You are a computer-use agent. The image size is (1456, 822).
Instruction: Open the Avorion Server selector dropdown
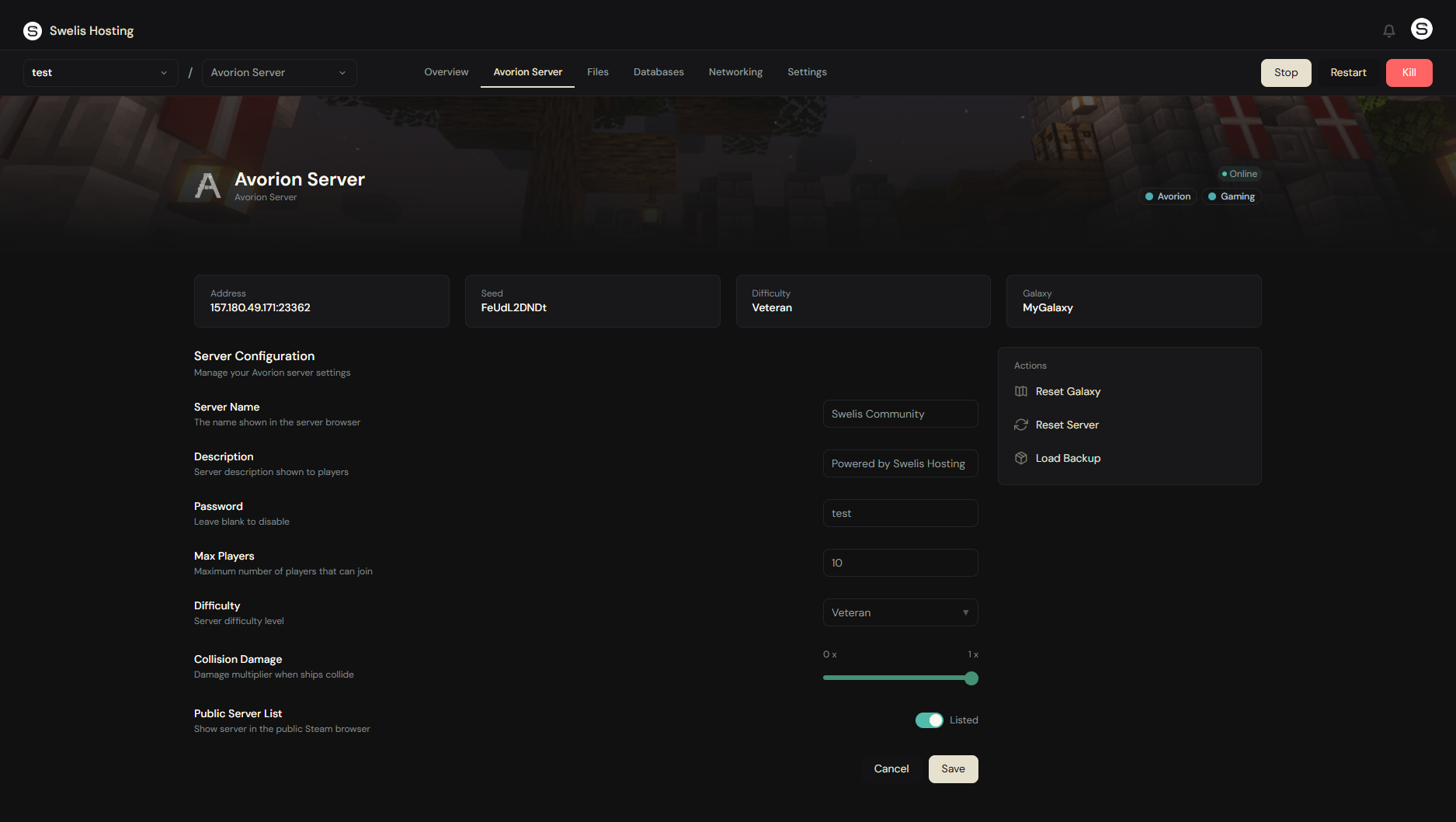click(x=279, y=73)
